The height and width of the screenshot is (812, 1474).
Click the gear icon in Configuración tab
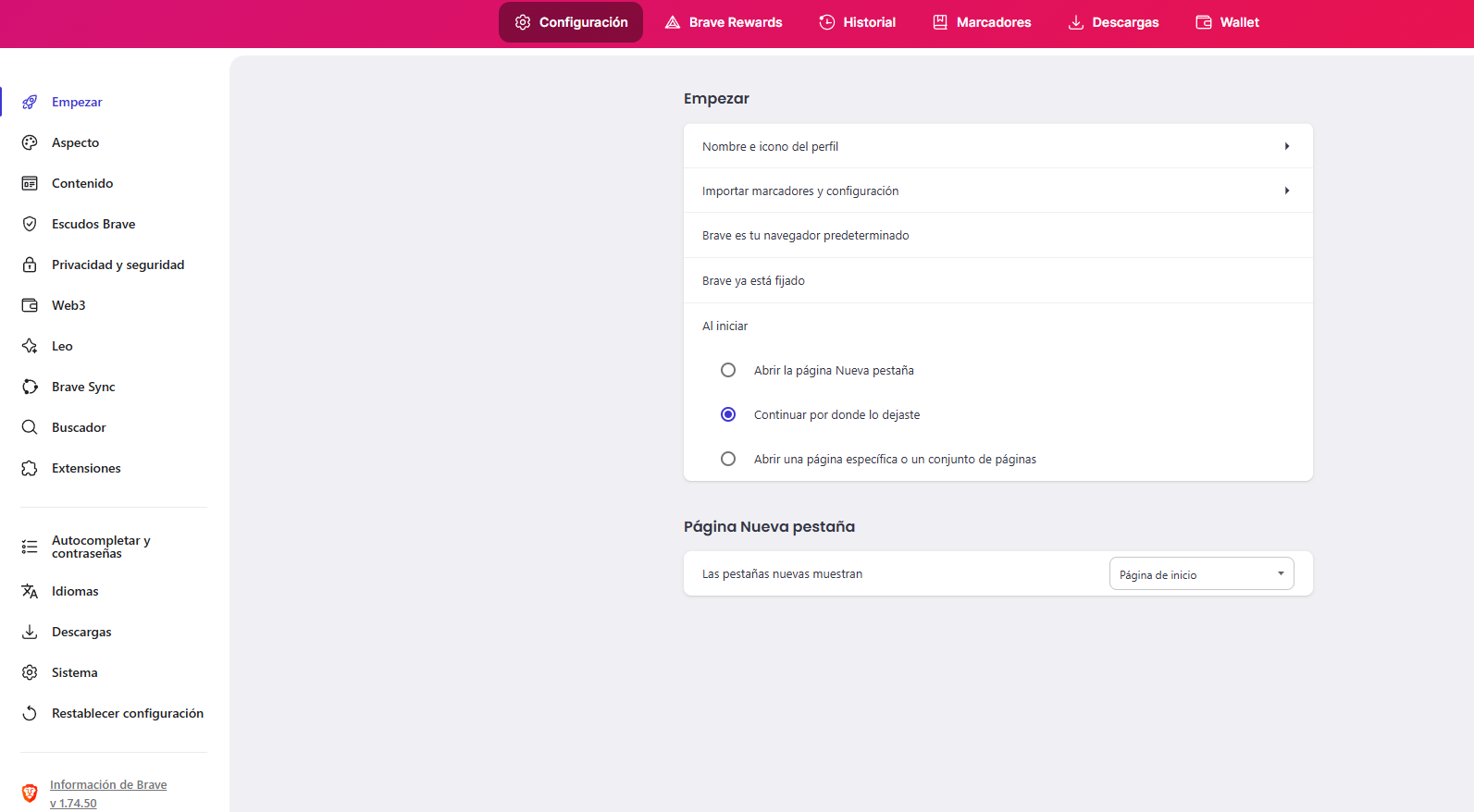coord(523,22)
